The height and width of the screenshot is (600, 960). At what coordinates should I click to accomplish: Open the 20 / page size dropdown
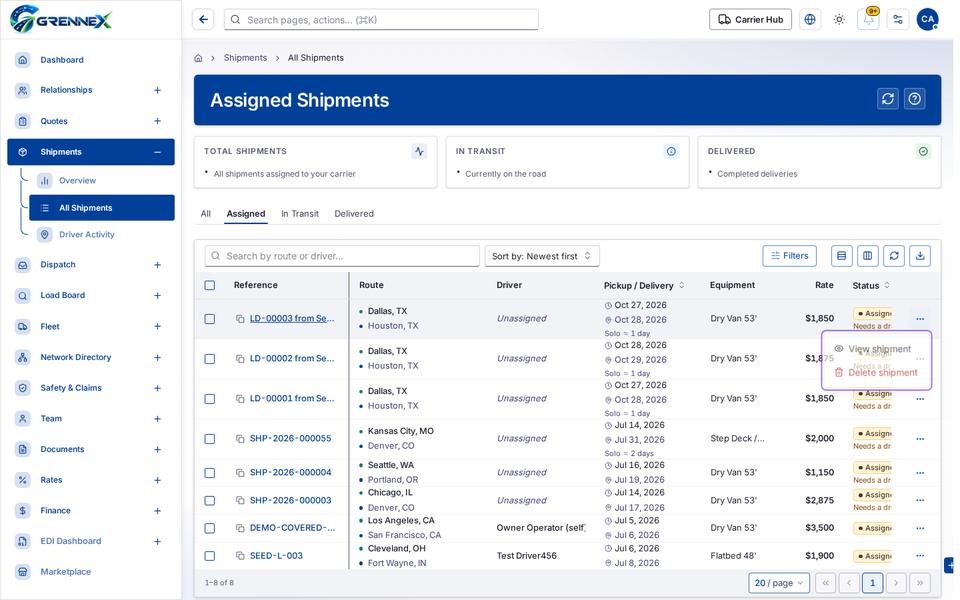(x=779, y=583)
